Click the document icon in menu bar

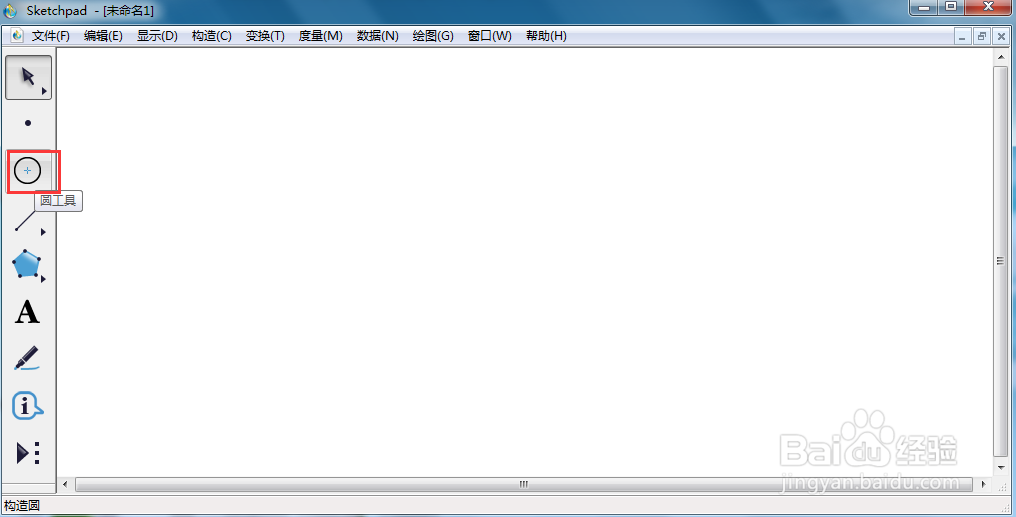[x=17, y=36]
